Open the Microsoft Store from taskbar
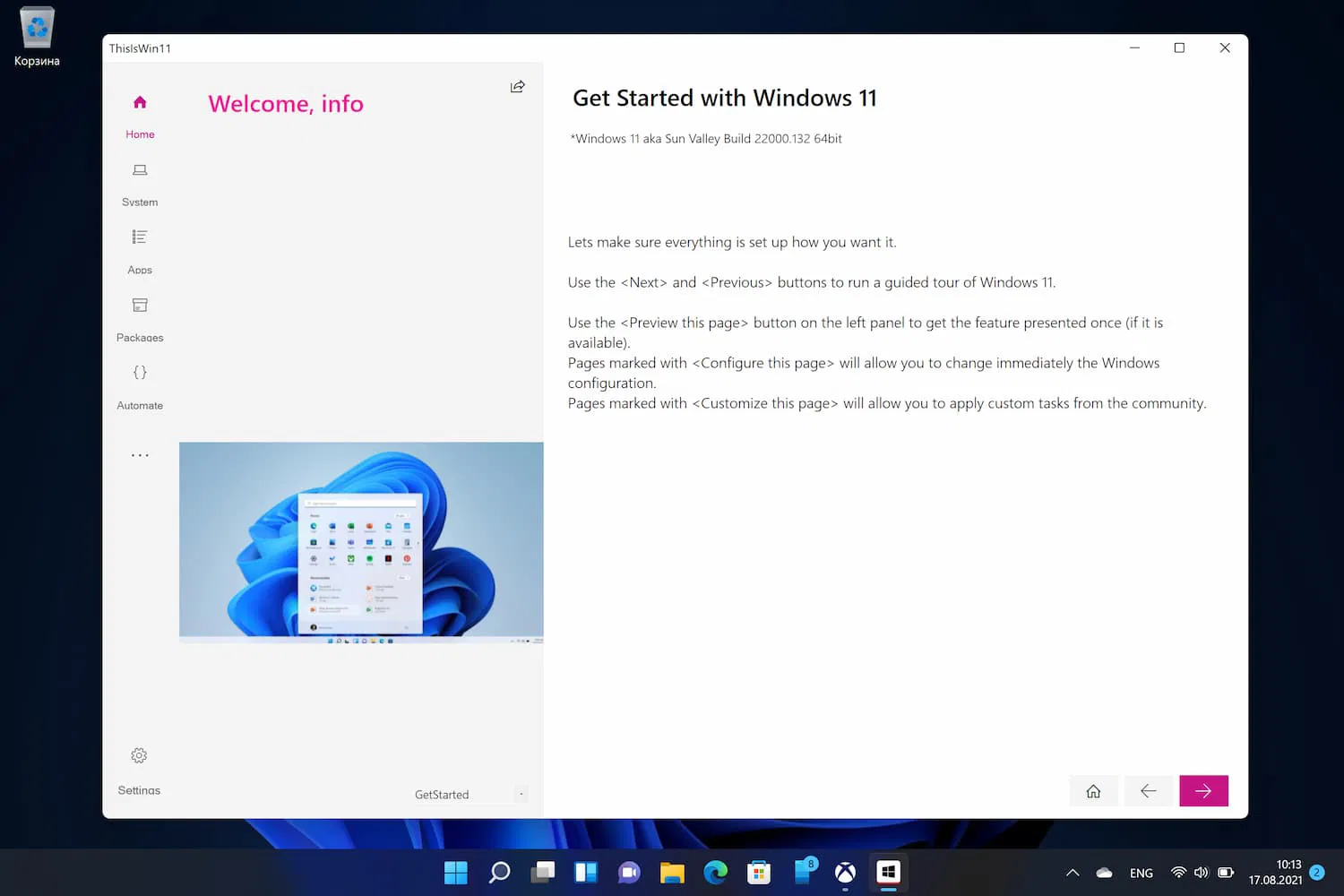Screen dimensions: 1344x896 tap(759, 872)
